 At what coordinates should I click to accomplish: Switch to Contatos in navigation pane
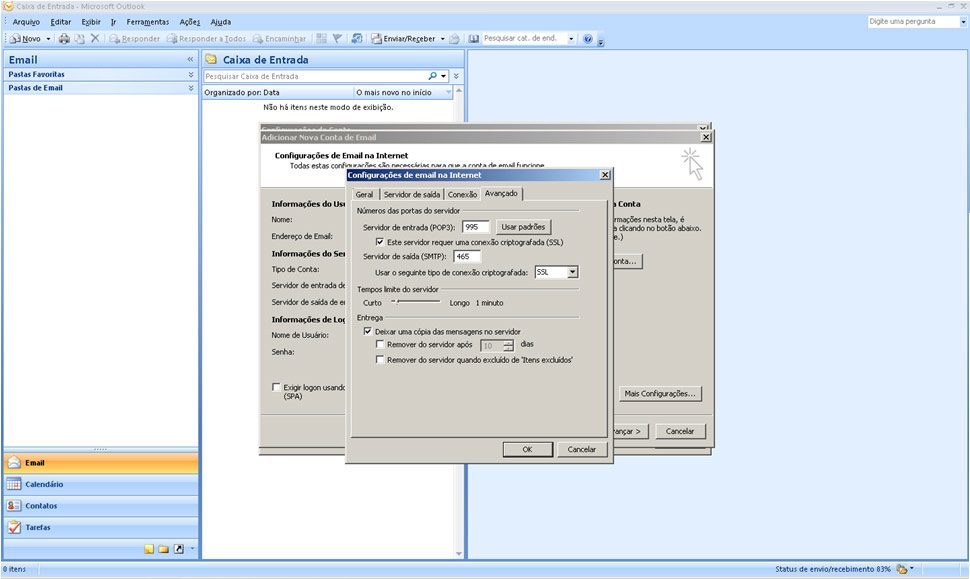[100, 506]
